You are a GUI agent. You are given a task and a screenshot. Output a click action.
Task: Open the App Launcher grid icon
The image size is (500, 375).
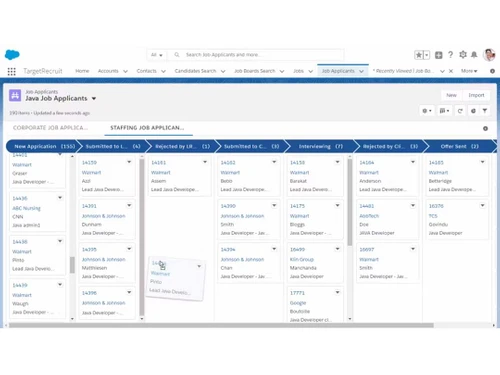click(x=11, y=71)
